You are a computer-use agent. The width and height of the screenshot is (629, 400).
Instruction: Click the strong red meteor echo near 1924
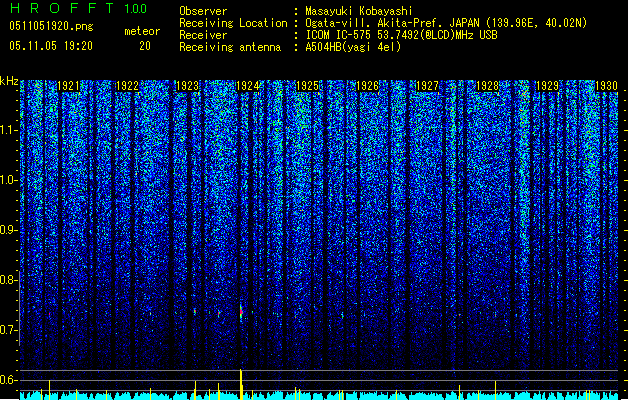tap(241, 311)
